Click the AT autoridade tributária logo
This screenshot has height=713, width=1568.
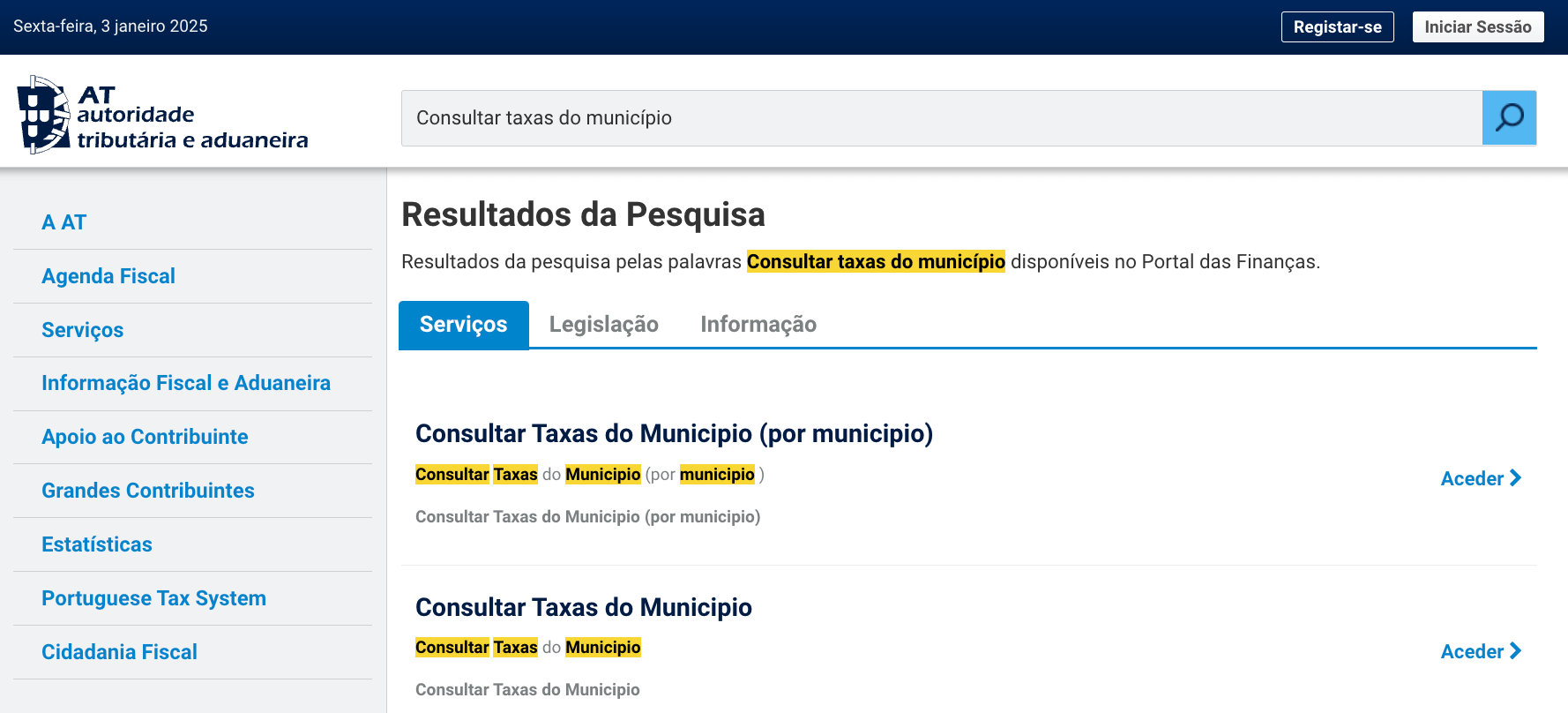tap(163, 116)
